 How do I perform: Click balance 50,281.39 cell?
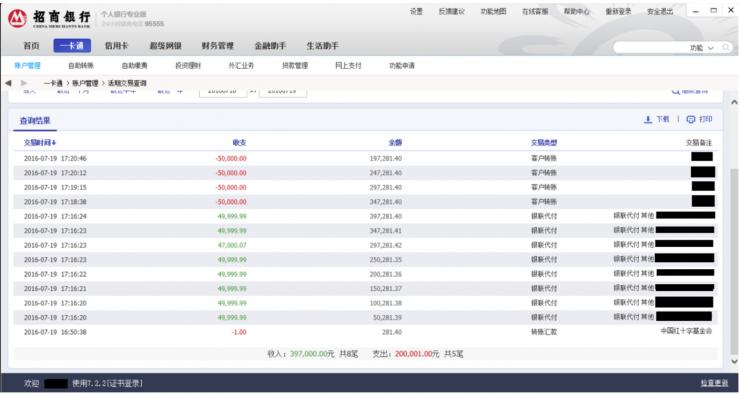click(387, 318)
